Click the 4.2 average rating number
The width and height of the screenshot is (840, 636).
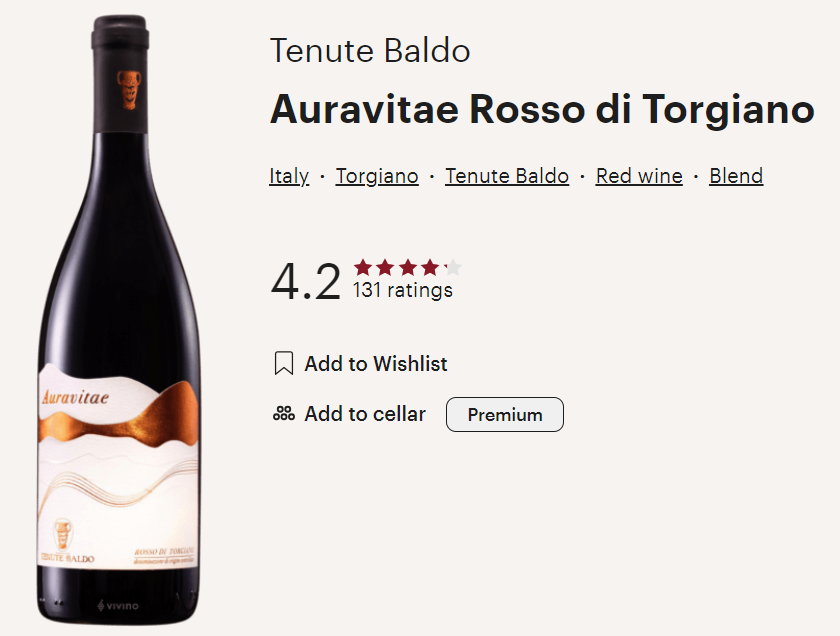tap(306, 282)
